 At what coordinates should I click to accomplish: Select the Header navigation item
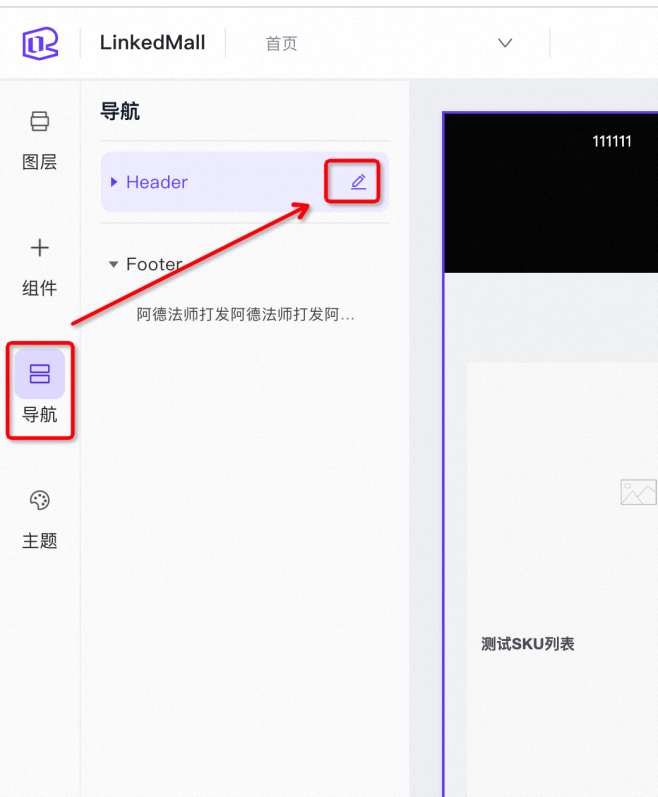[x=157, y=182]
